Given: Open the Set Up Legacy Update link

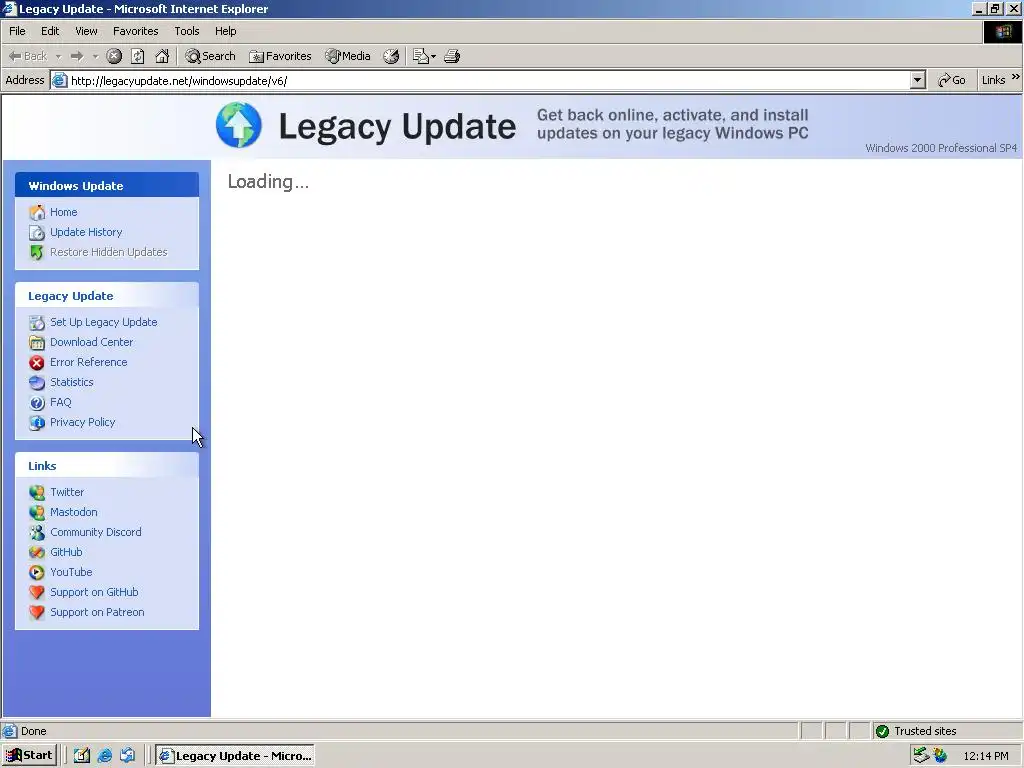Looking at the screenshot, I should click(x=104, y=322).
